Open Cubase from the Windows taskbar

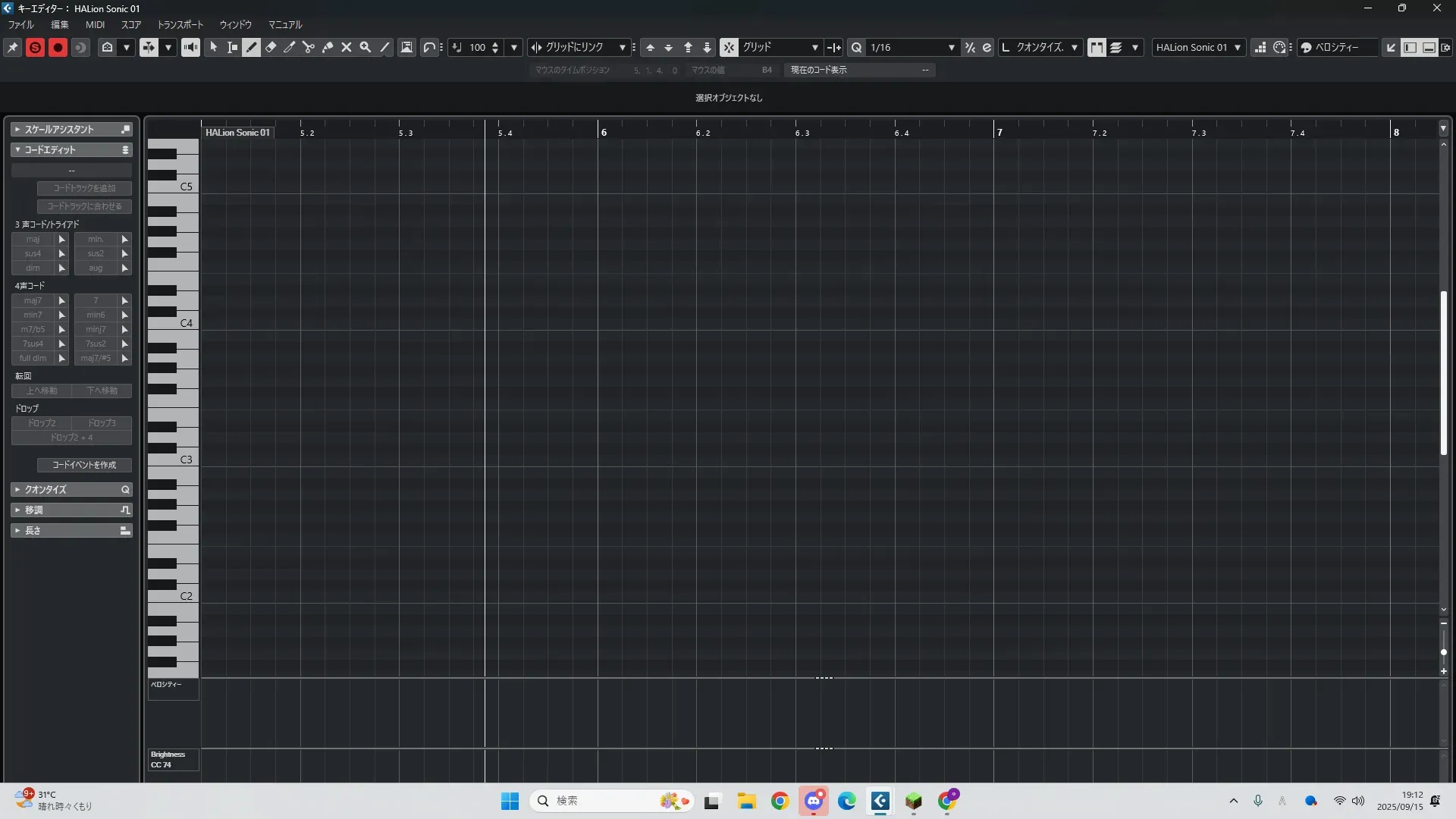click(x=880, y=801)
